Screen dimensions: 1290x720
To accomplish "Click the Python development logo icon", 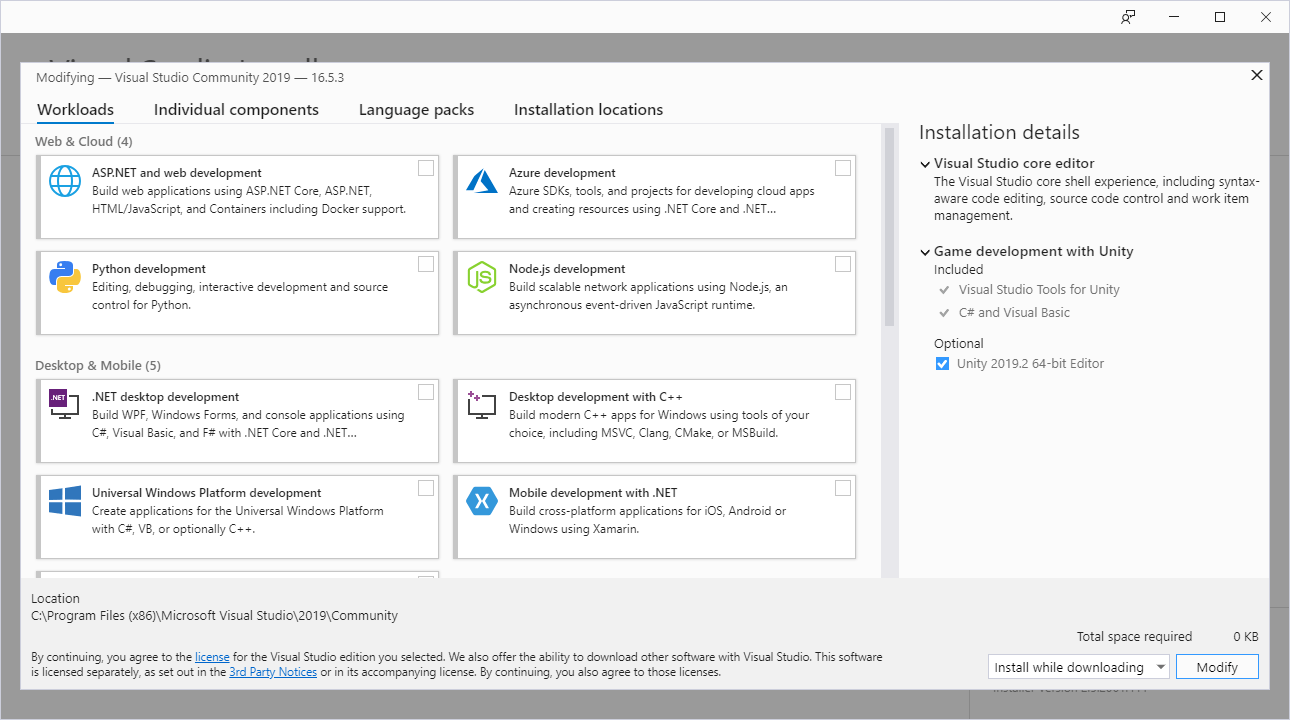I will pyautogui.click(x=65, y=277).
